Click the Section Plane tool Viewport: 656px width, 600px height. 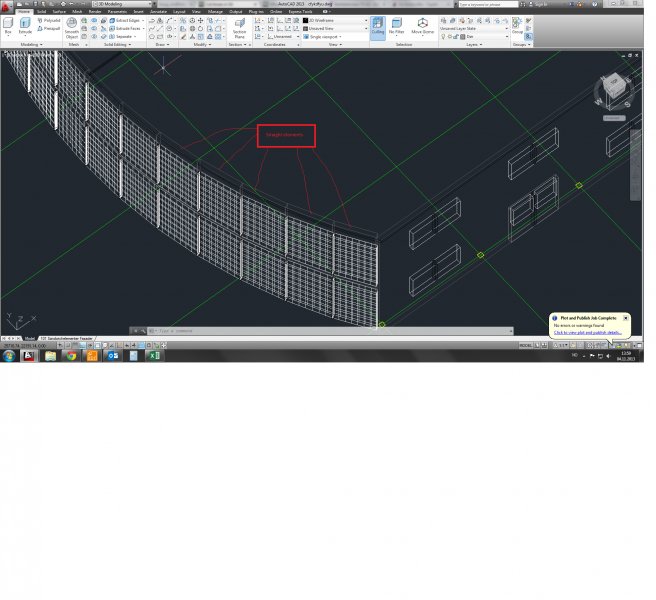[239, 28]
